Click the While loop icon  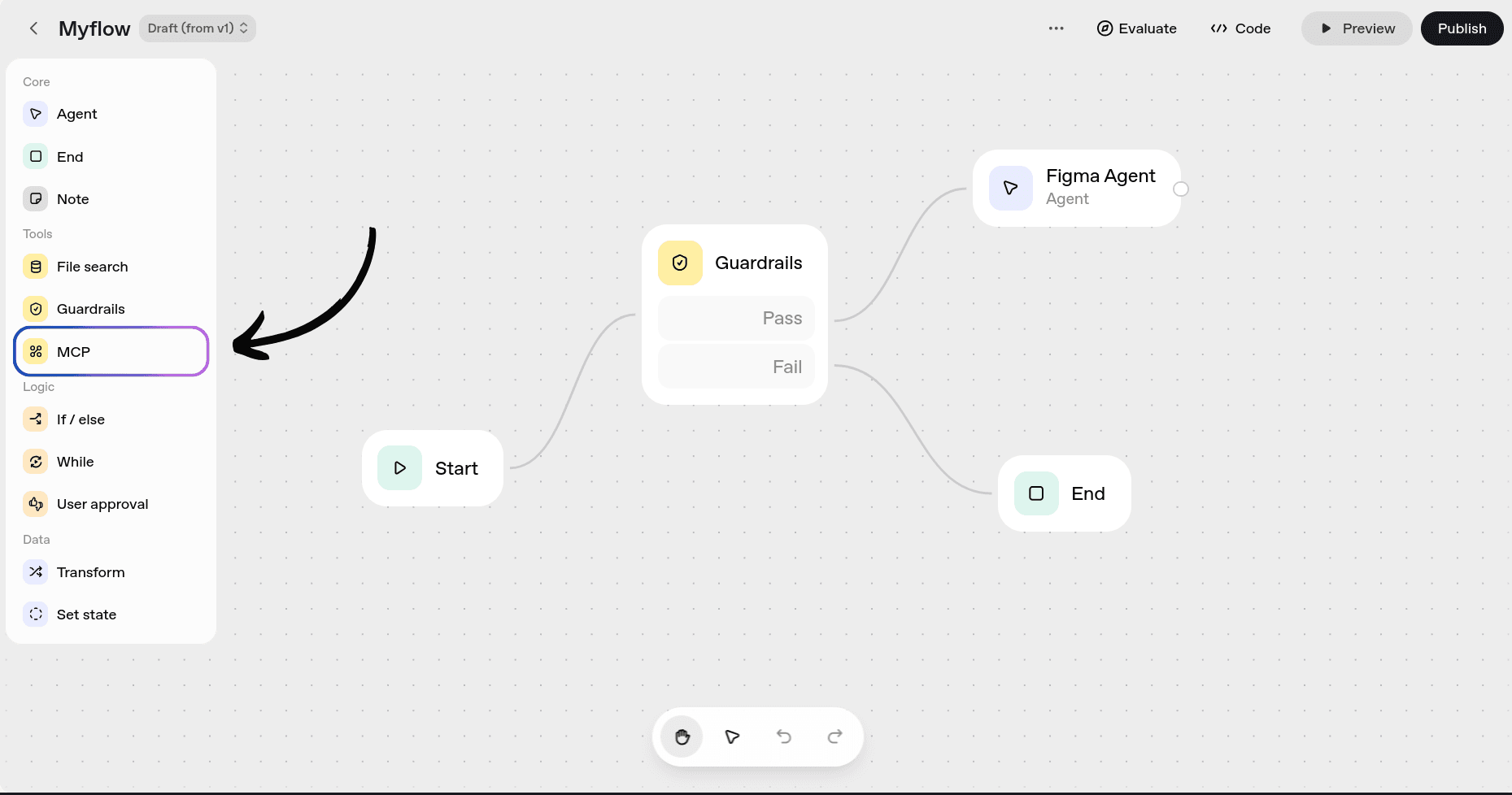36,462
